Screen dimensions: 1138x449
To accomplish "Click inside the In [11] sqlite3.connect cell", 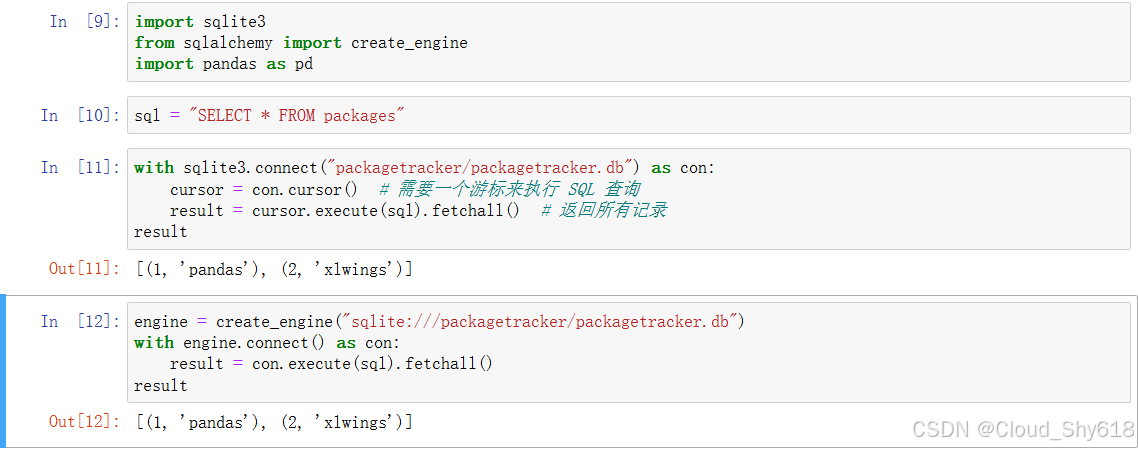I will pos(629,199).
